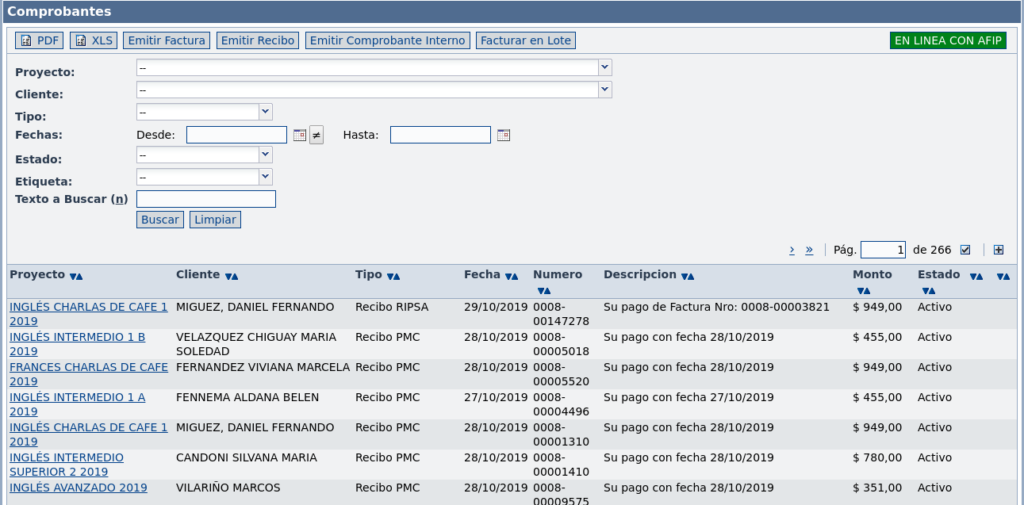The height and width of the screenshot is (505, 1024).
Task: Open the INGLÉS INTERMEDIO 1 B 2019 link
Action: click(77, 344)
